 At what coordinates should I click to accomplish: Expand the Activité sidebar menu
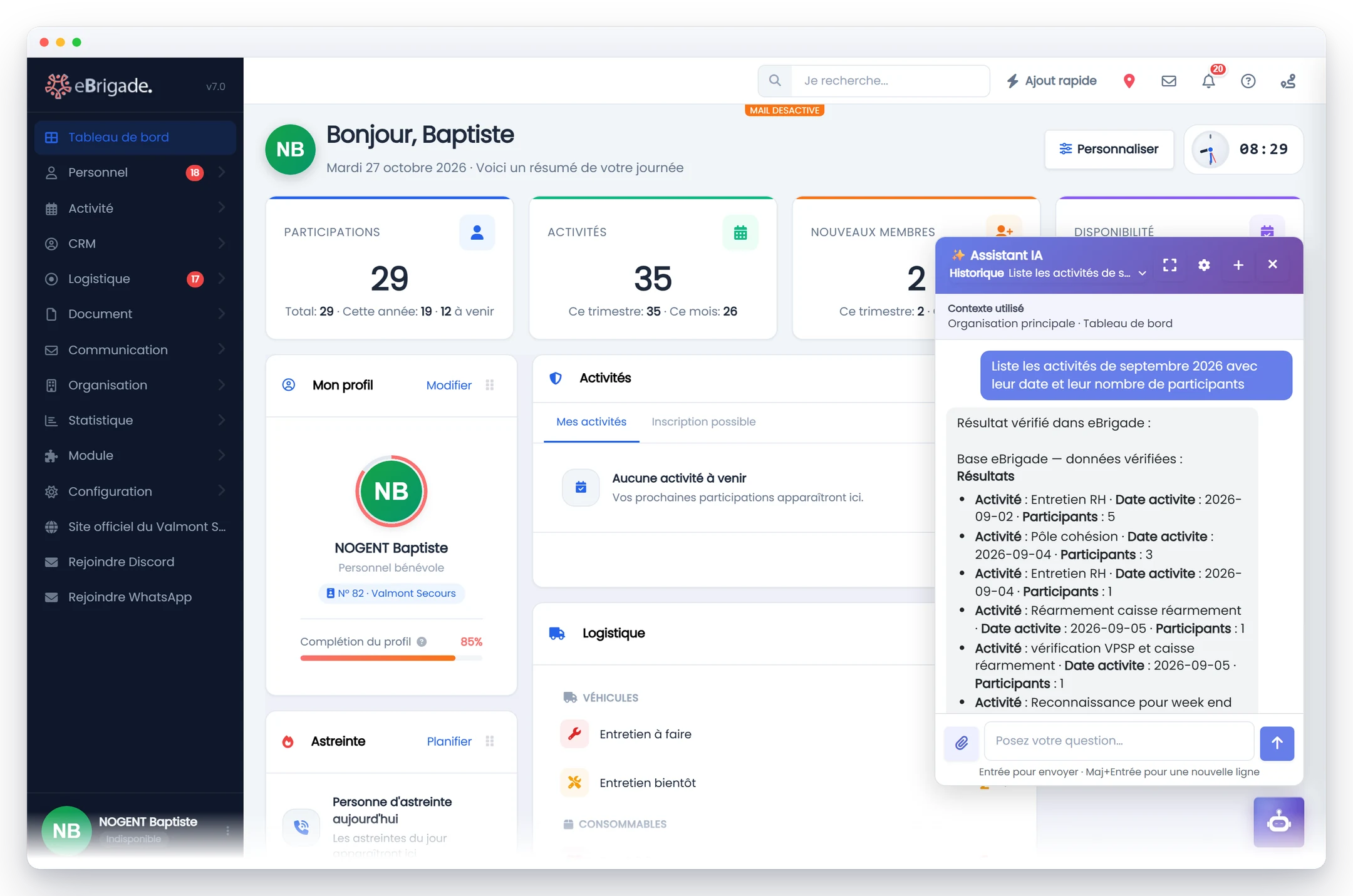135,208
